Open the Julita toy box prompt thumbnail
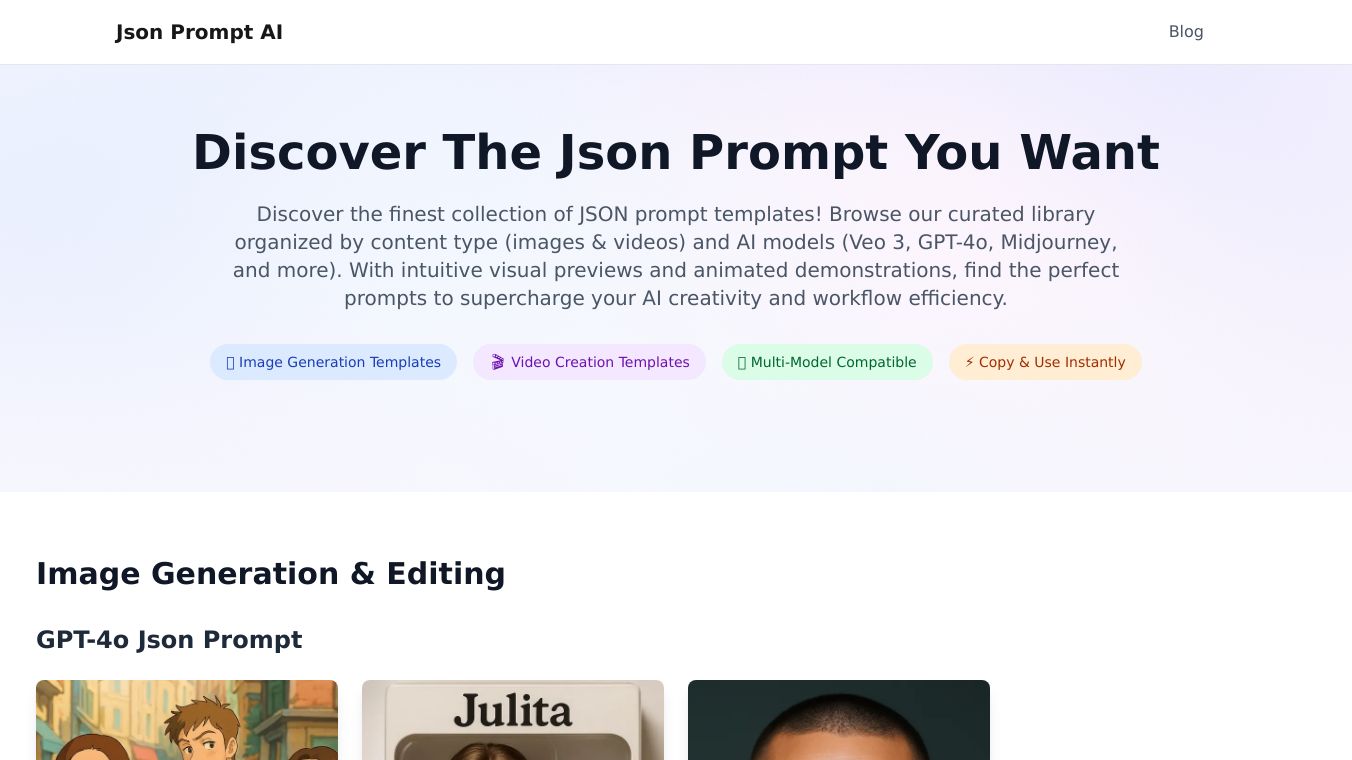 point(513,720)
